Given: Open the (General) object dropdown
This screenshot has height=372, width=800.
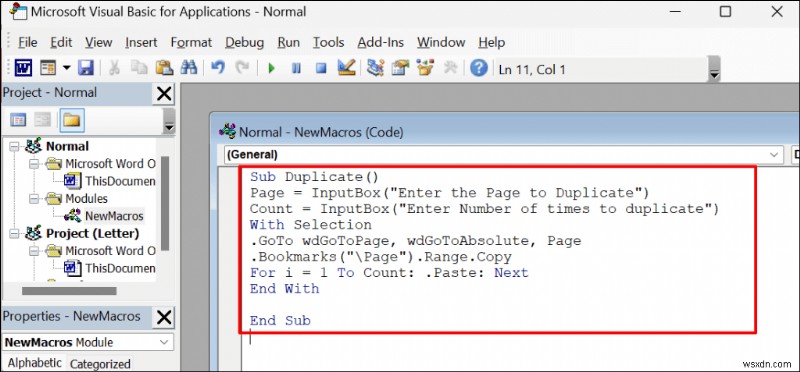Looking at the screenshot, I should click(x=774, y=154).
